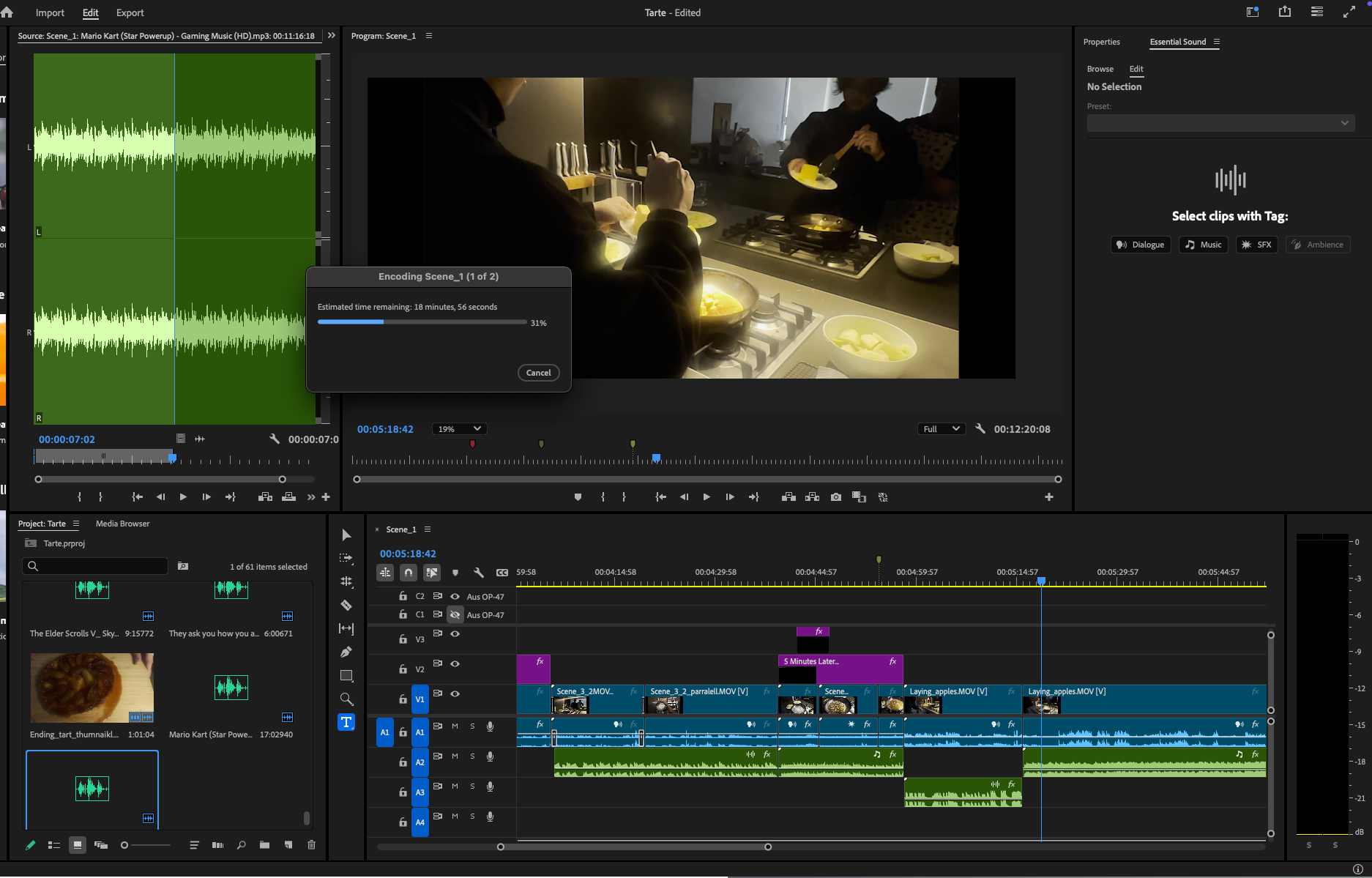Select the Razor tool
This screenshot has height=878, width=1372.
coord(346,605)
